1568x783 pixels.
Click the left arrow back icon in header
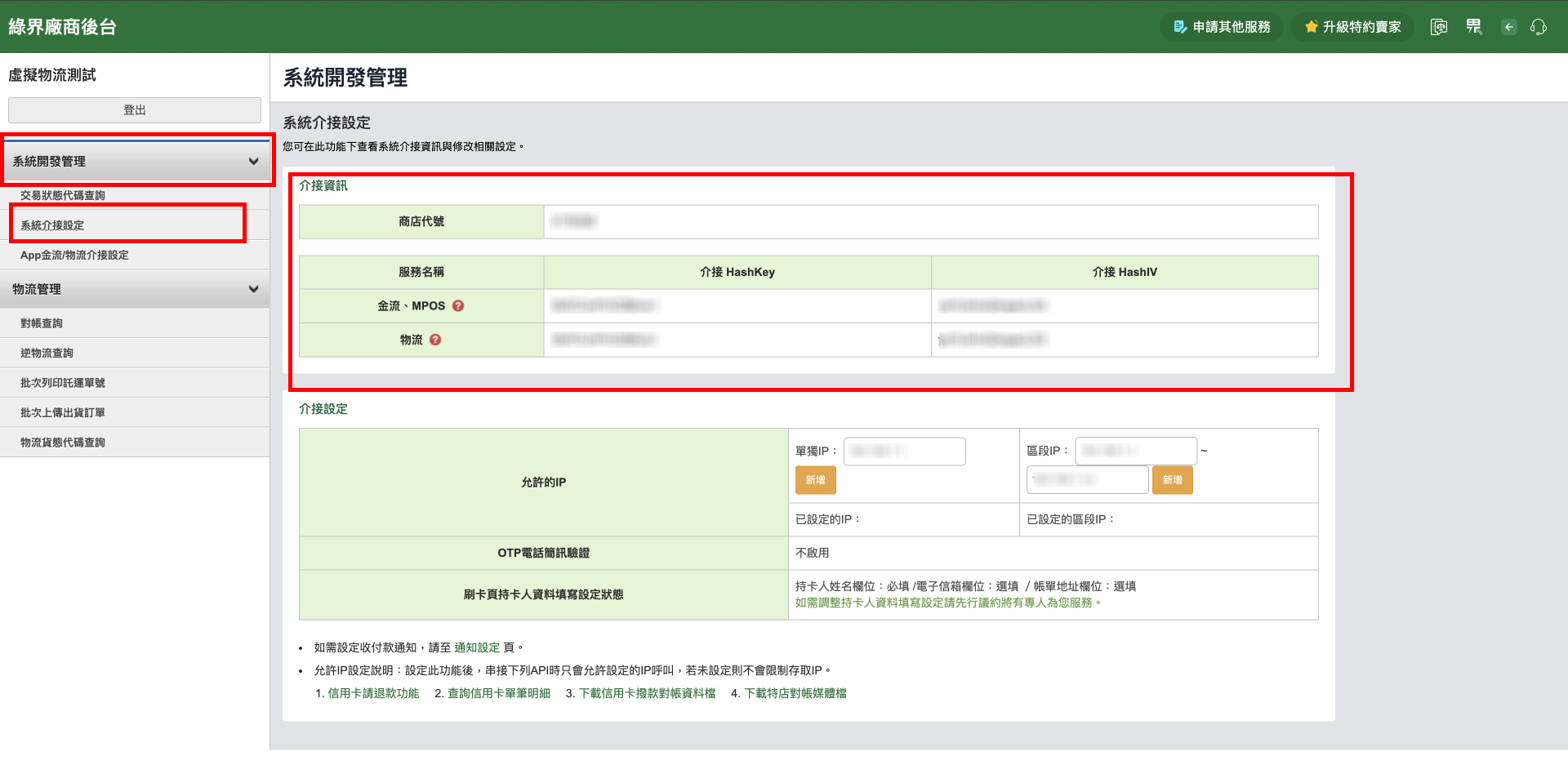[1509, 27]
